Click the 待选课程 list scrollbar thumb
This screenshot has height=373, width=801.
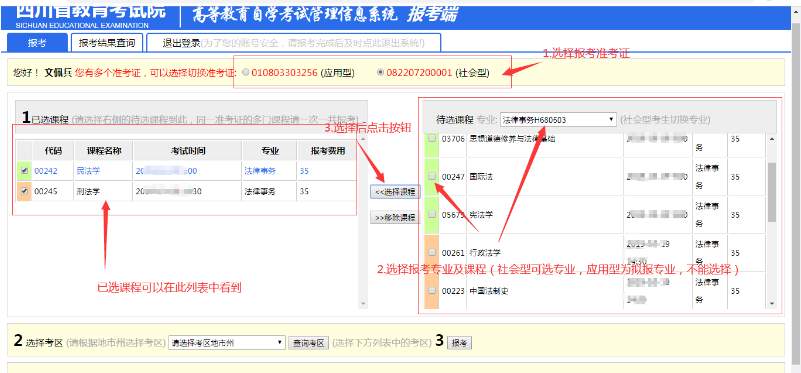[x=772, y=192]
